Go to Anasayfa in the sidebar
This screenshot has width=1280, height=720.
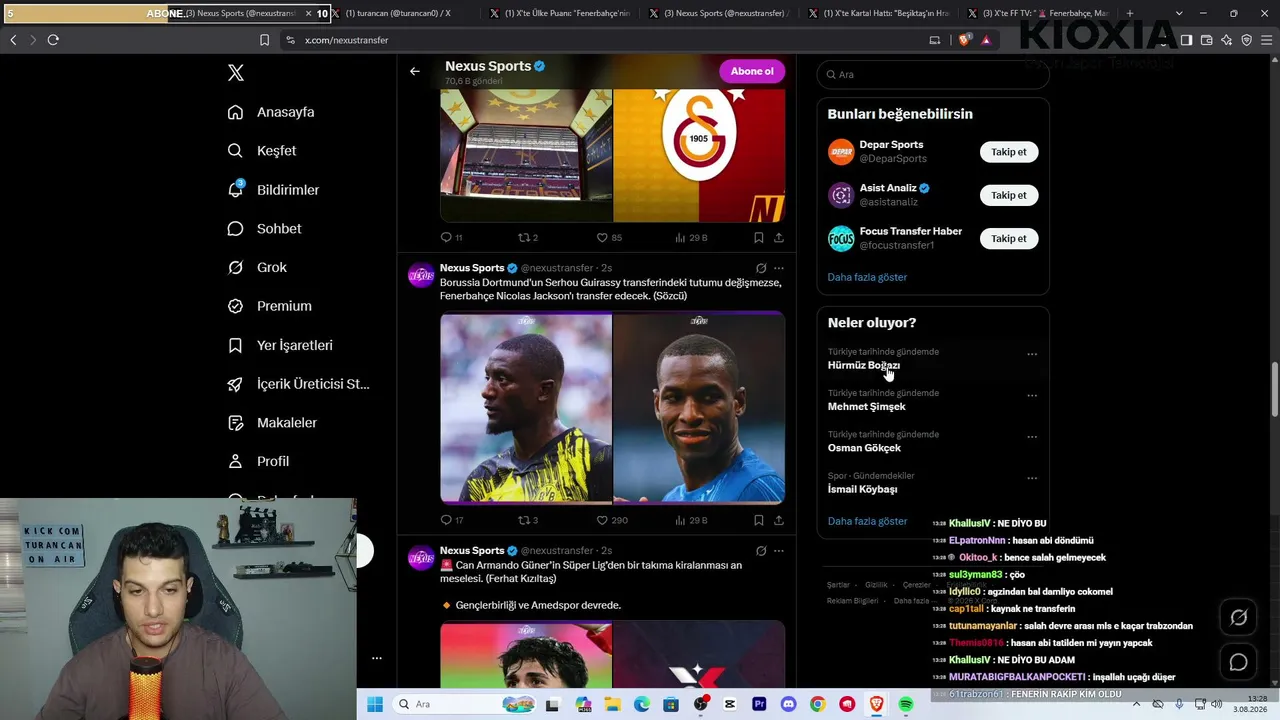click(x=271, y=112)
